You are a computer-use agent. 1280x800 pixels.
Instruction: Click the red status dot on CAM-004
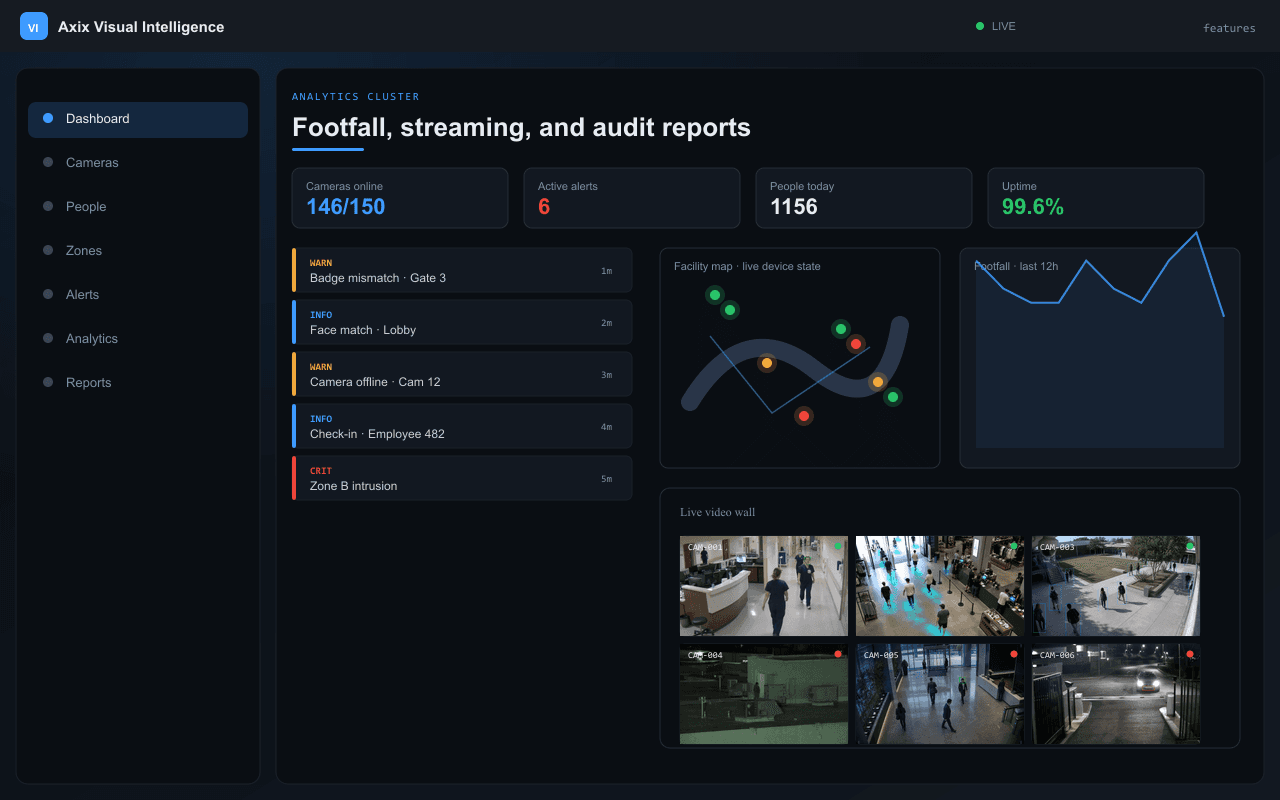tap(838, 654)
